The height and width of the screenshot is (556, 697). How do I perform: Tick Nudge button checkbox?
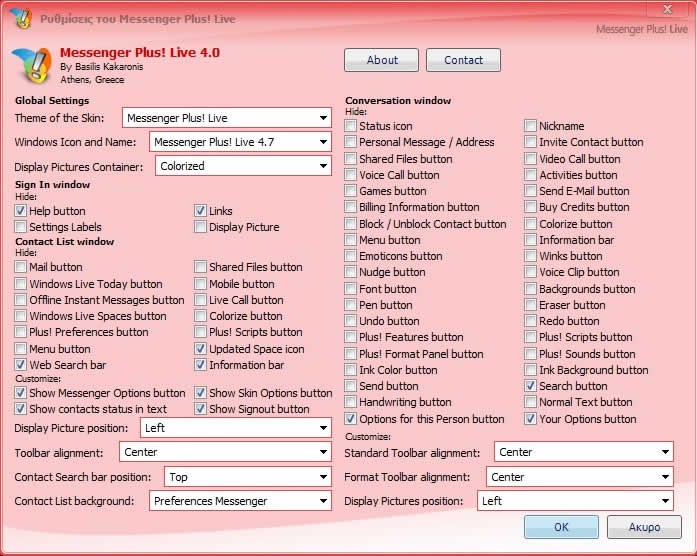350,272
